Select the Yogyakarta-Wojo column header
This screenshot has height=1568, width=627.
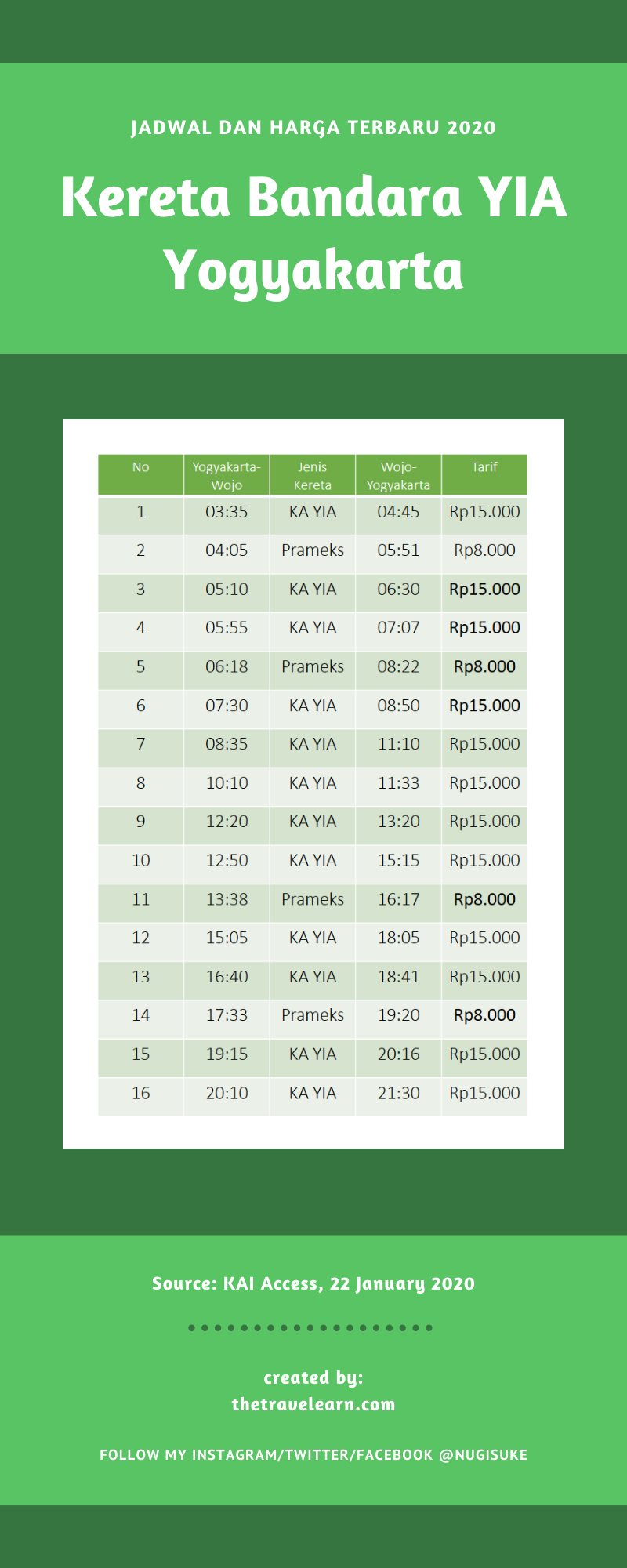point(227,476)
